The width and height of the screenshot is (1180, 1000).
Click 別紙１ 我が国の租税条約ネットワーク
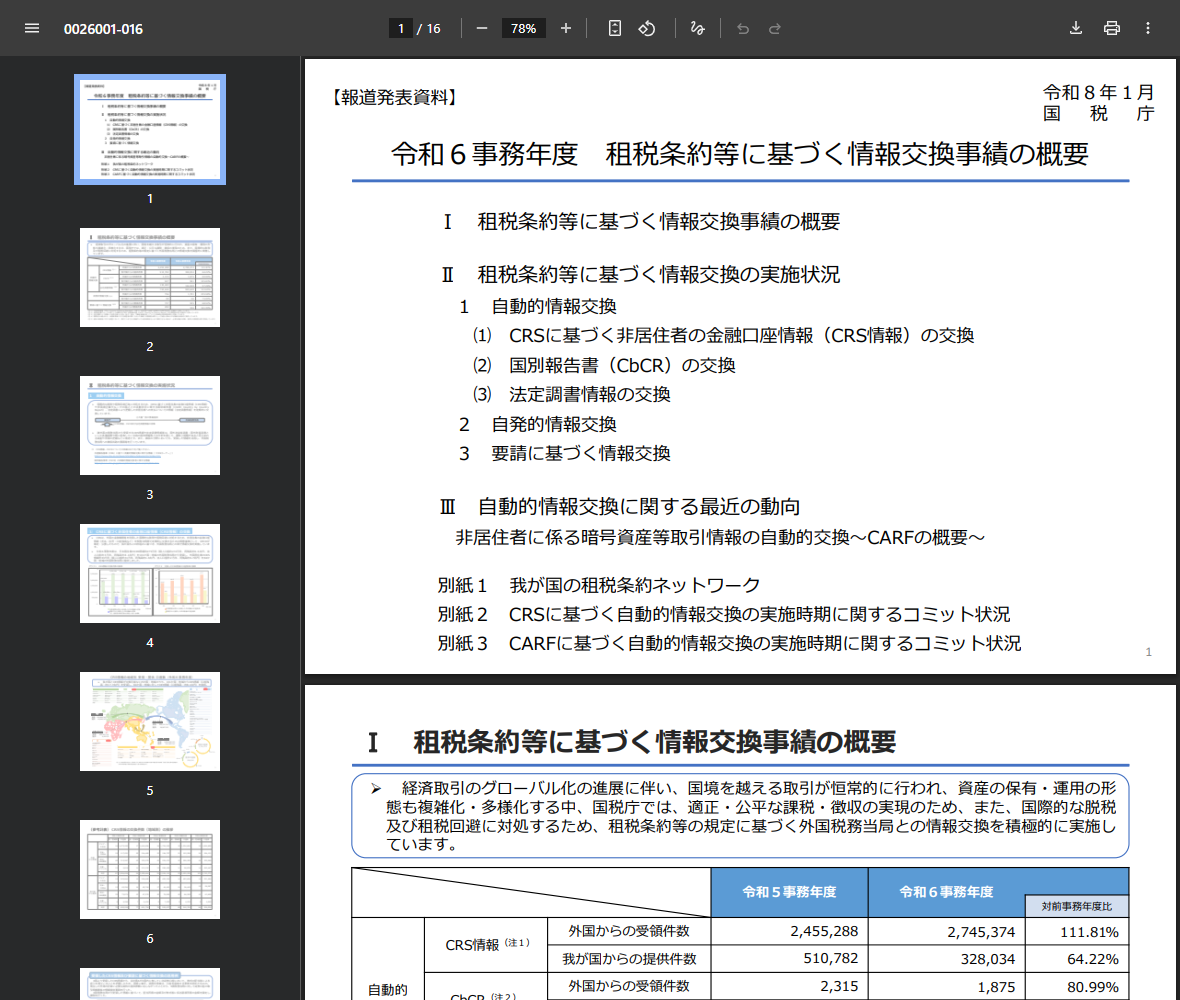599,585
